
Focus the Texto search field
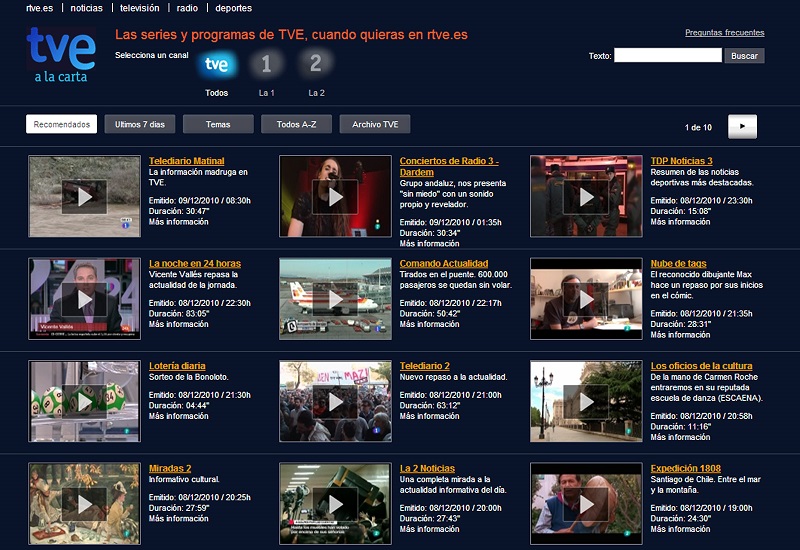[667, 55]
